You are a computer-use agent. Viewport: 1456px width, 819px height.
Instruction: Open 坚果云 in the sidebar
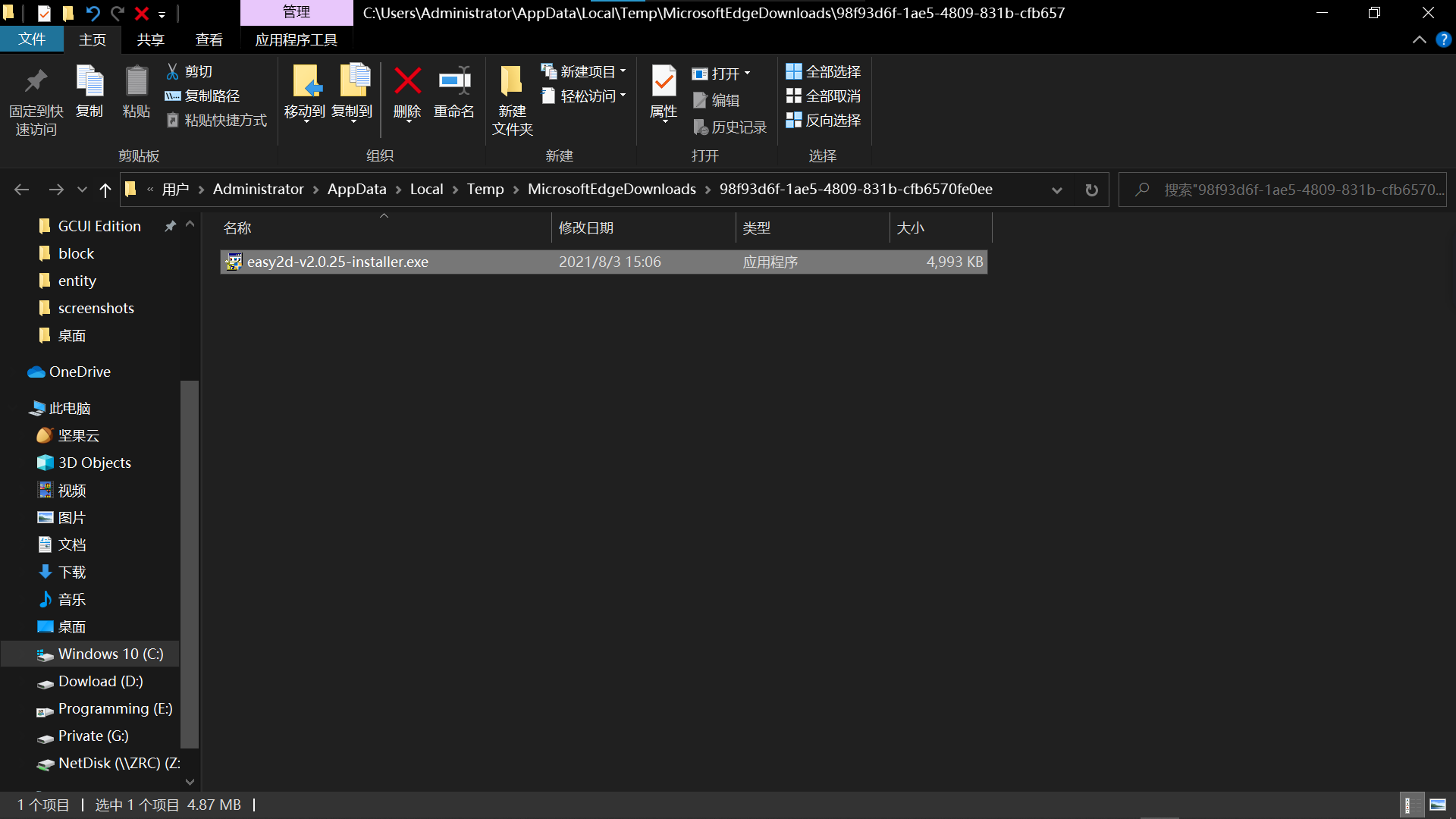click(68, 435)
